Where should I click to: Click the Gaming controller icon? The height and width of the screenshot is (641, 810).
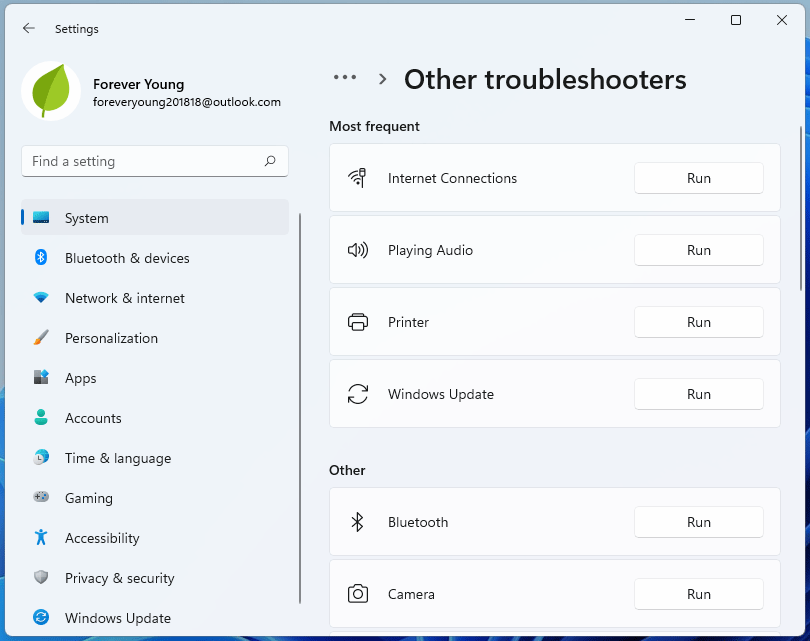tap(41, 497)
